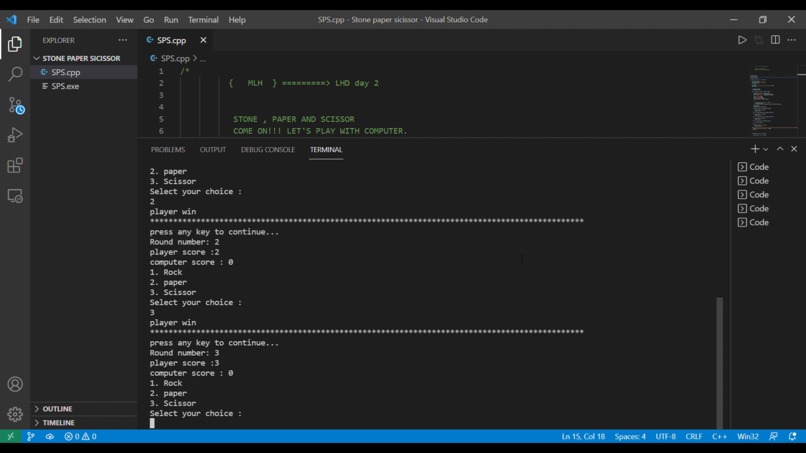This screenshot has height=453, width=806.
Task: Add a new terminal with plus icon
Action: 755,149
